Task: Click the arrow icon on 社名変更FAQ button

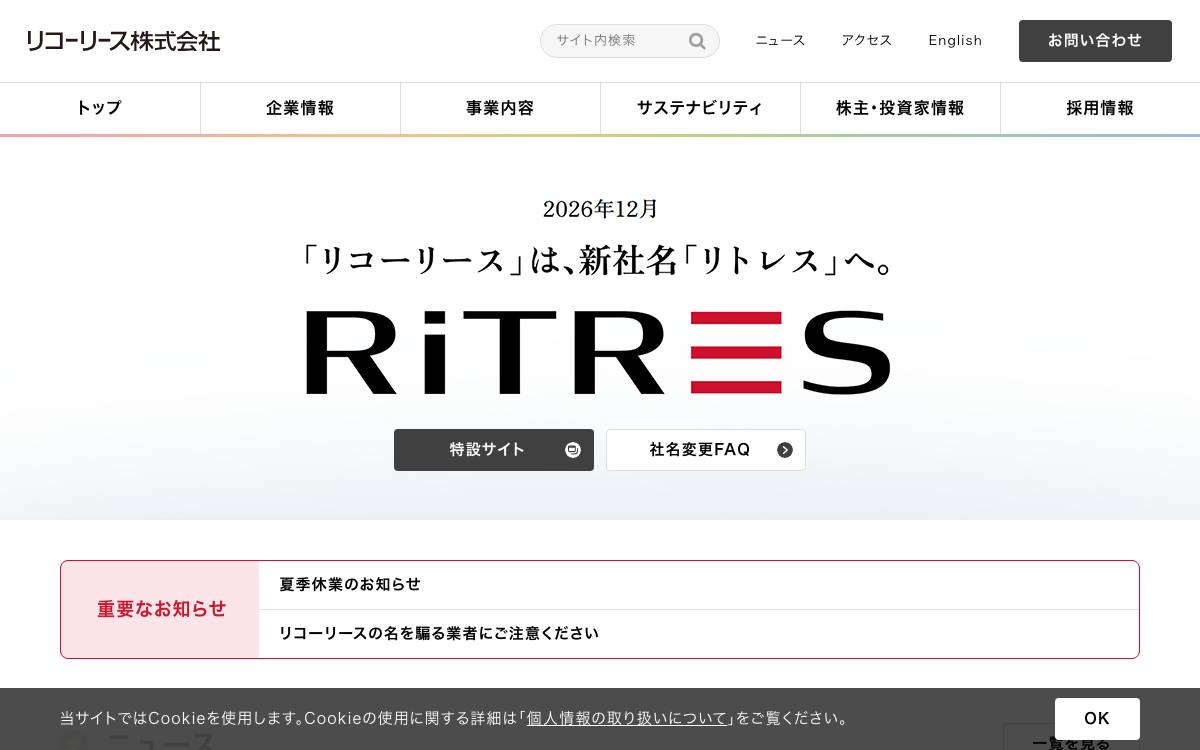Action: point(785,450)
